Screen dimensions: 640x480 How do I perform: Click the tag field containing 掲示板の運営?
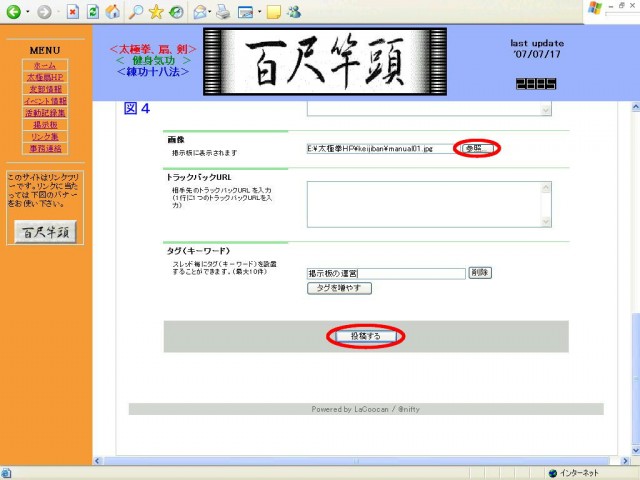point(385,273)
